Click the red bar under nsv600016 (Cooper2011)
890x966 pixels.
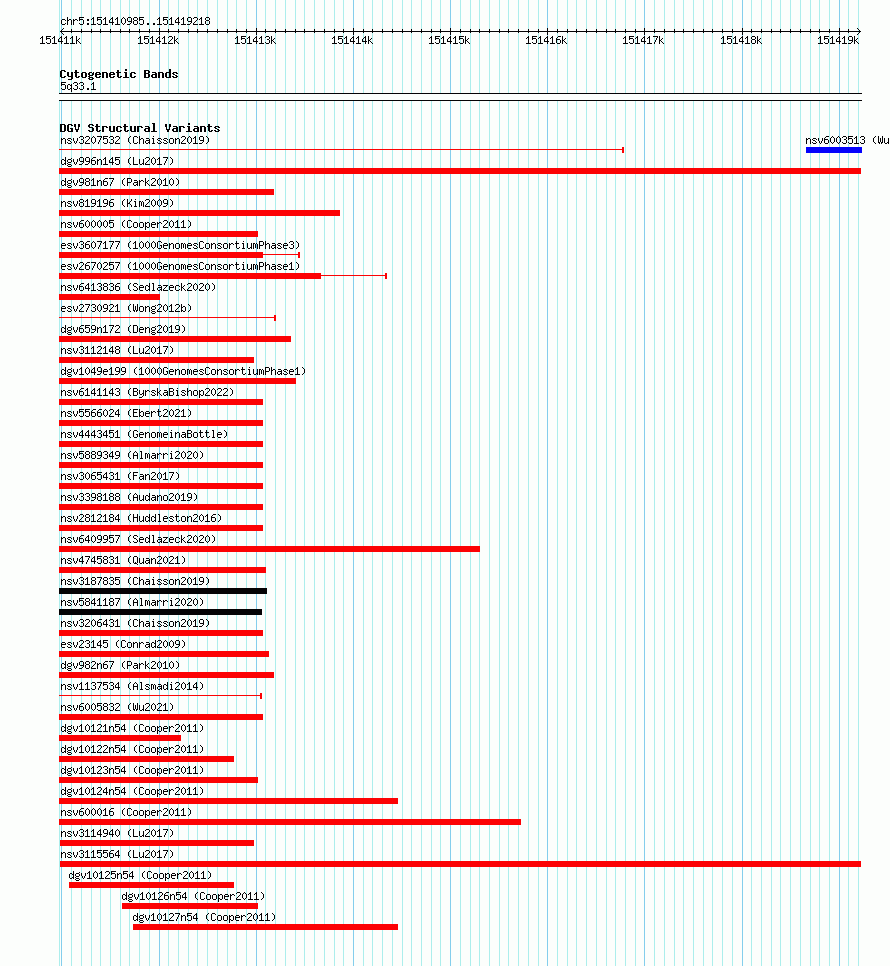point(290,822)
